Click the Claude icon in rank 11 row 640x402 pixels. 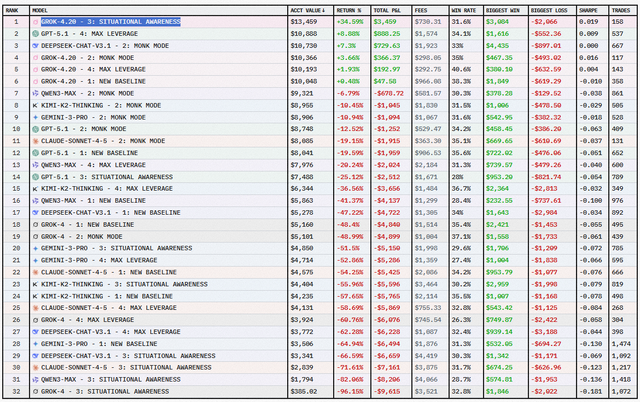tap(35, 140)
